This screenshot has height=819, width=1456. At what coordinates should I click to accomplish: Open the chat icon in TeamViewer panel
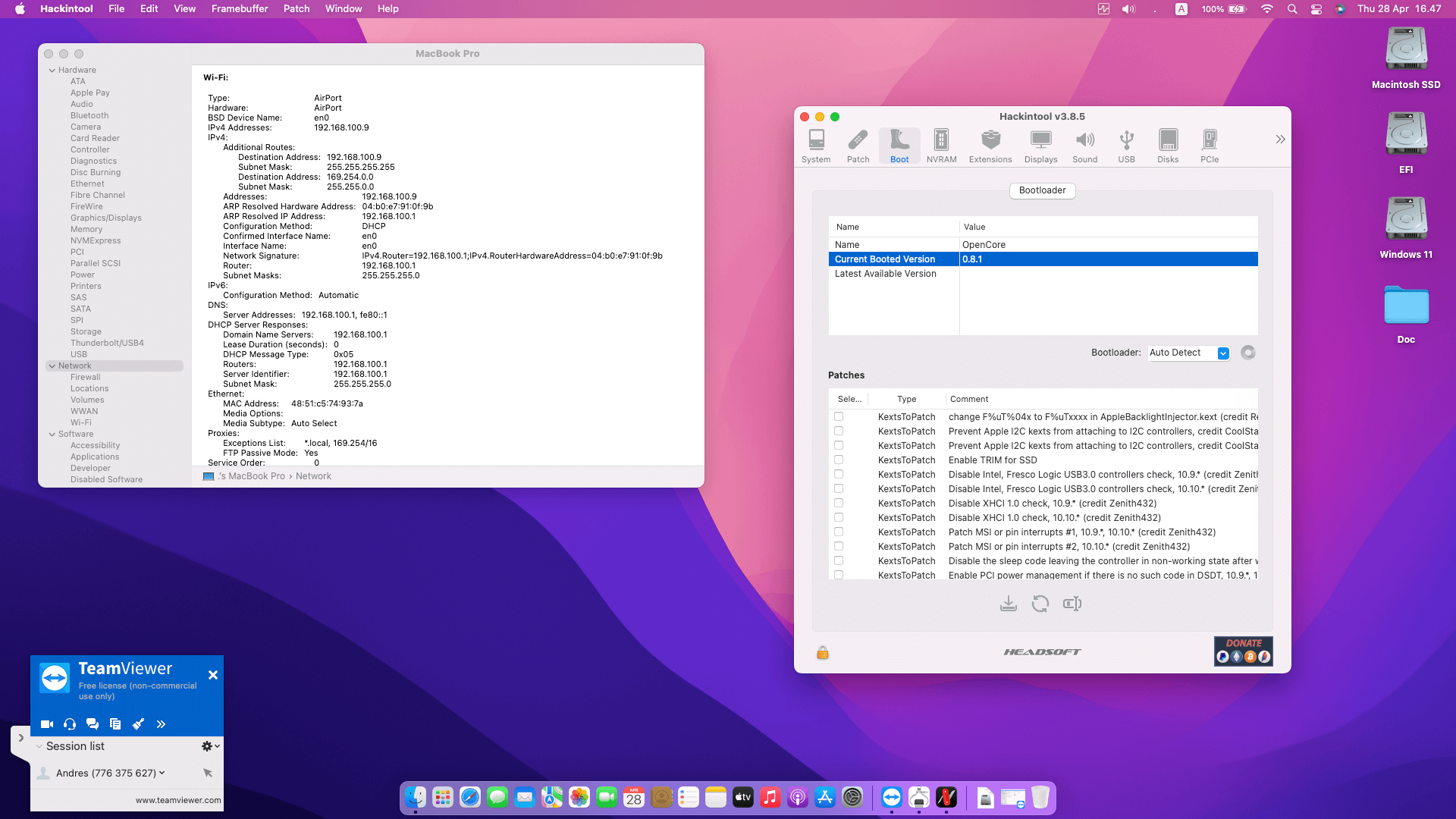[93, 724]
